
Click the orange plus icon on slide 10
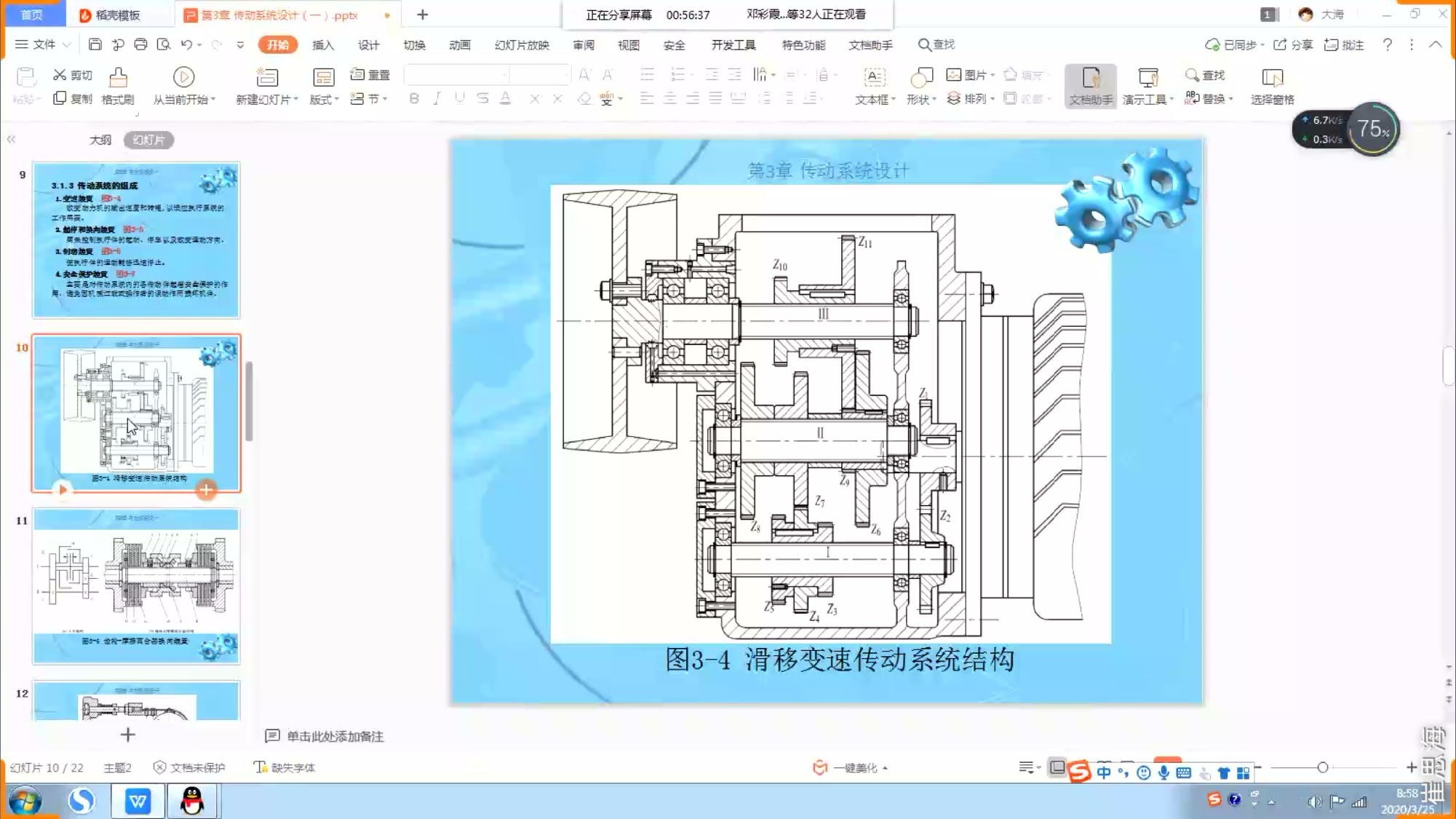point(206,489)
